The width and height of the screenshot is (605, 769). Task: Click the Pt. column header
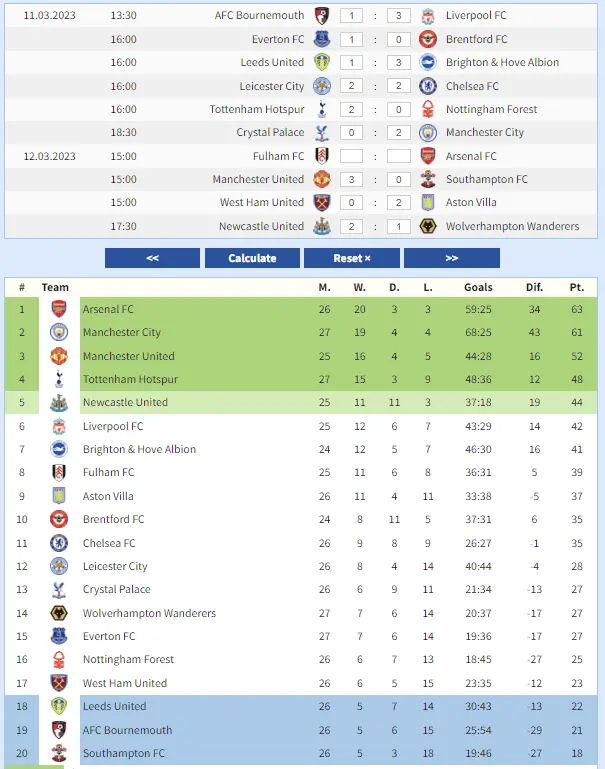click(x=576, y=287)
